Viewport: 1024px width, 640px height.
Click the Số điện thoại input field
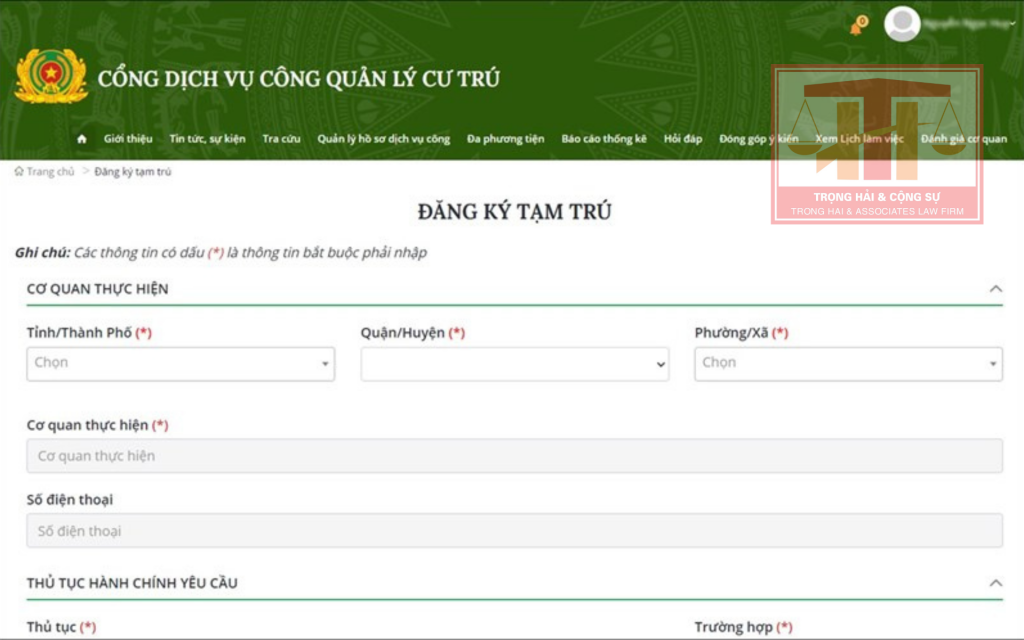point(514,531)
